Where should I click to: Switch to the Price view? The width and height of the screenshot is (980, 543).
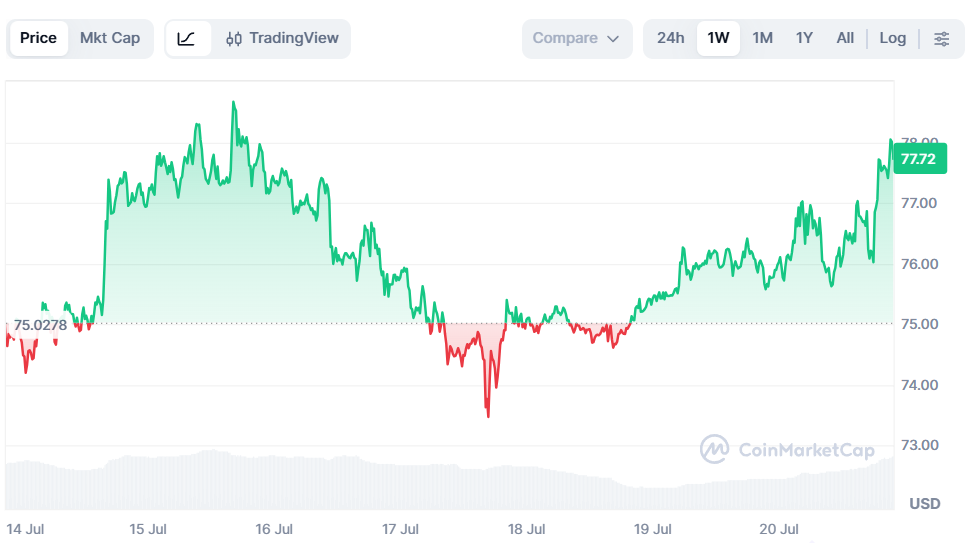tap(39, 38)
